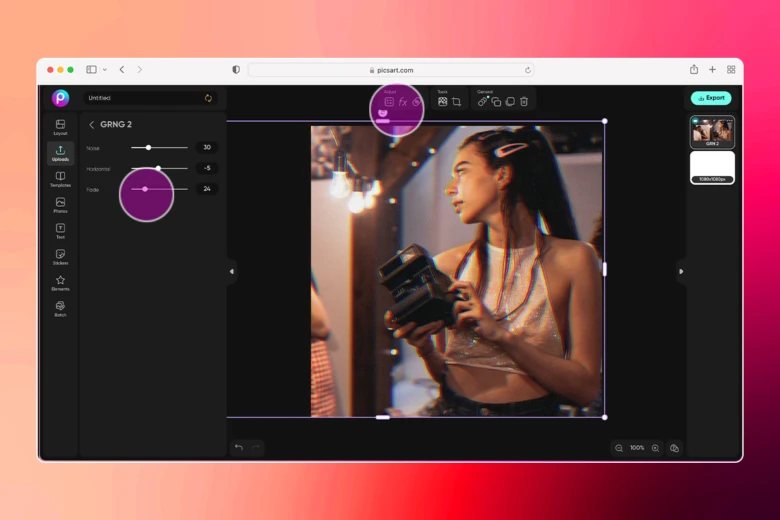780x520 pixels.
Task: Collapse the left panel with arrow handle
Action: [x=231, y=271]
